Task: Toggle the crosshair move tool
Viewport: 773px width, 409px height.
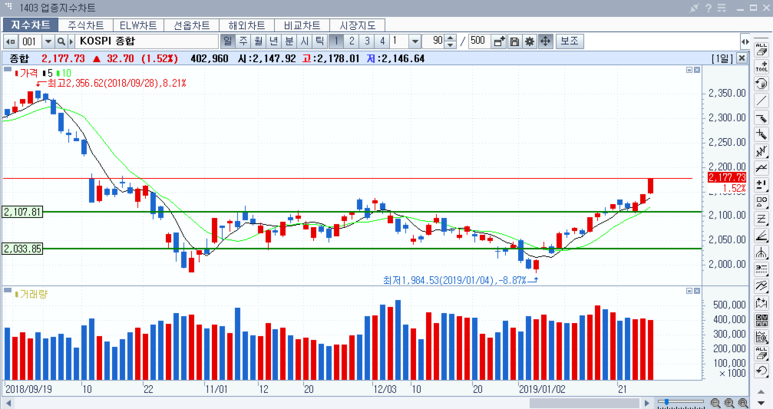Action: pos(545,41)
